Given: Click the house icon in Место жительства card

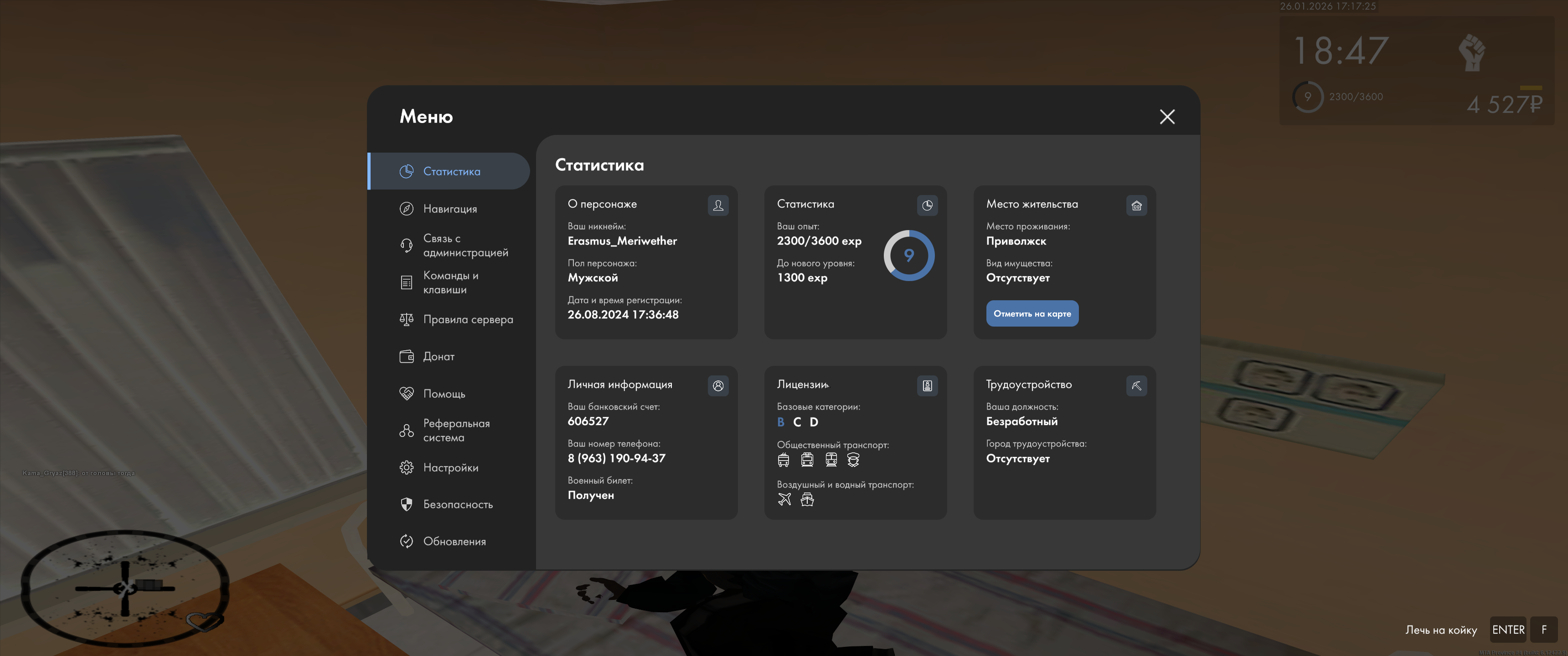Looking at the screenshot, I should point(1136,205).
